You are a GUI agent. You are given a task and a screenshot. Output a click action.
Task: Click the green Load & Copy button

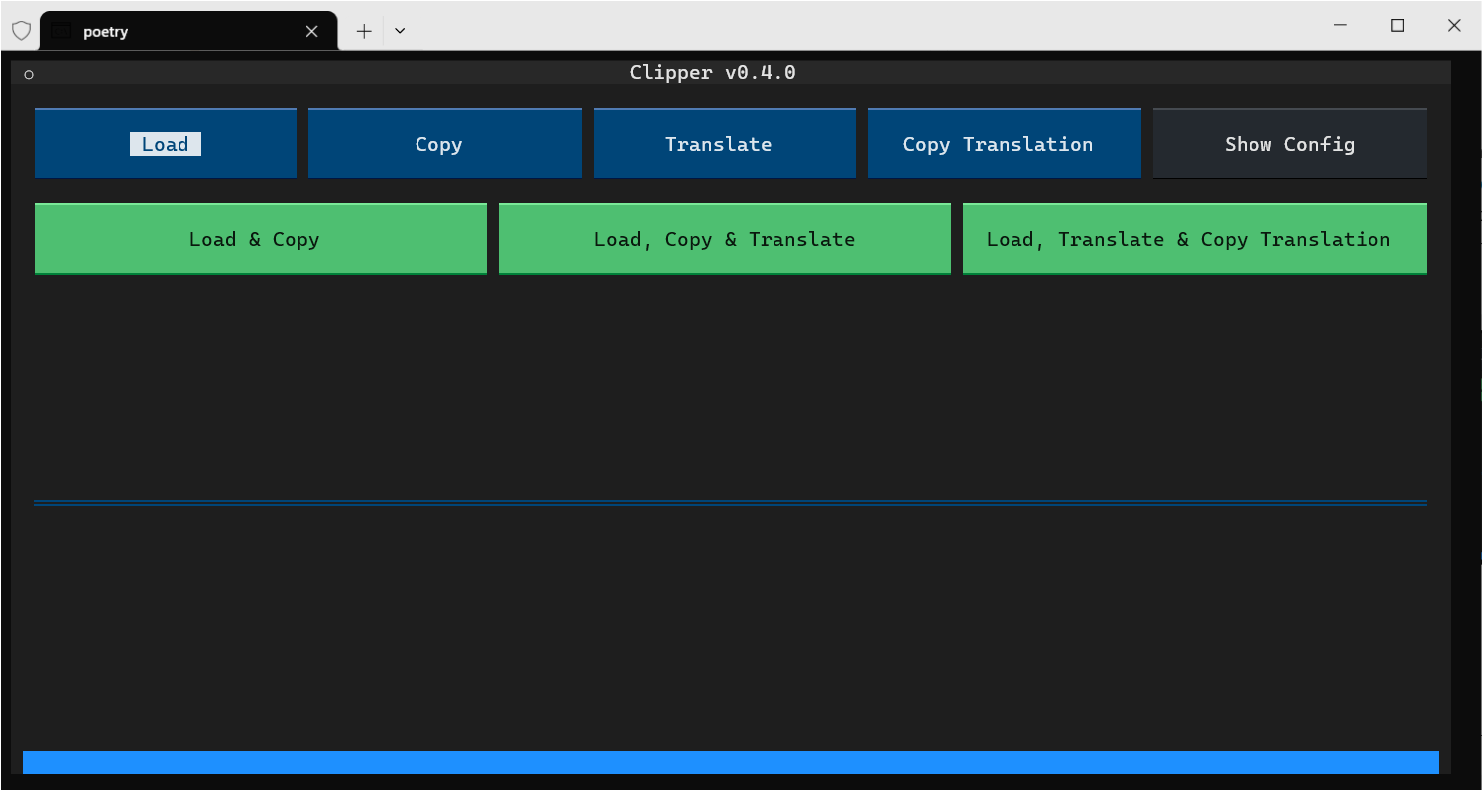(261, 239)
